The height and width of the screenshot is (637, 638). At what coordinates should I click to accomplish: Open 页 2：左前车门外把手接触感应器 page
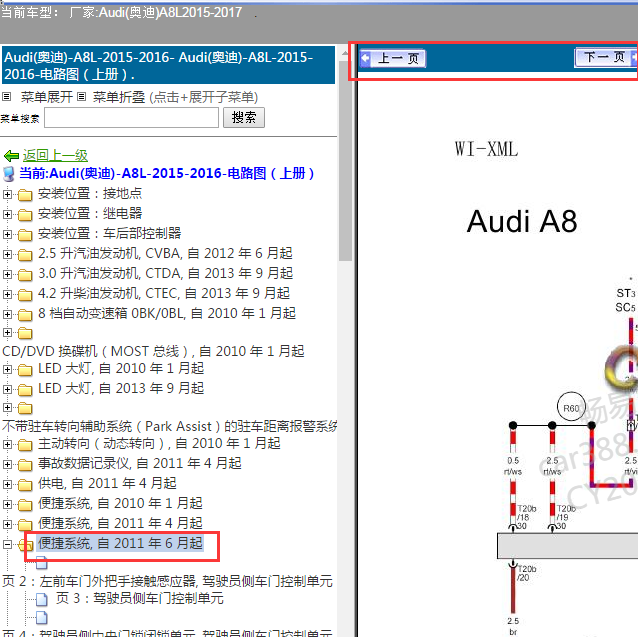point(167,581)
